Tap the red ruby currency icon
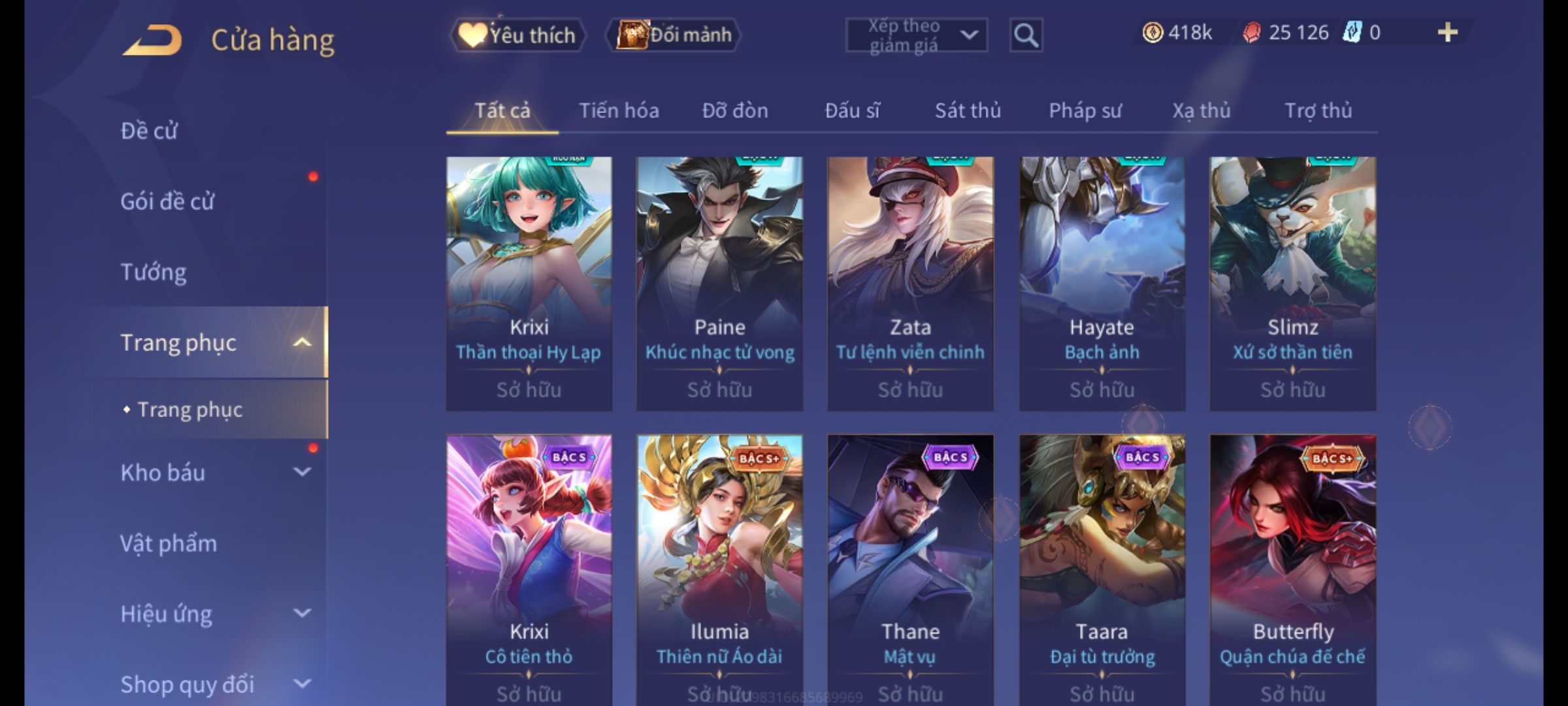 tap(1251, 33)
